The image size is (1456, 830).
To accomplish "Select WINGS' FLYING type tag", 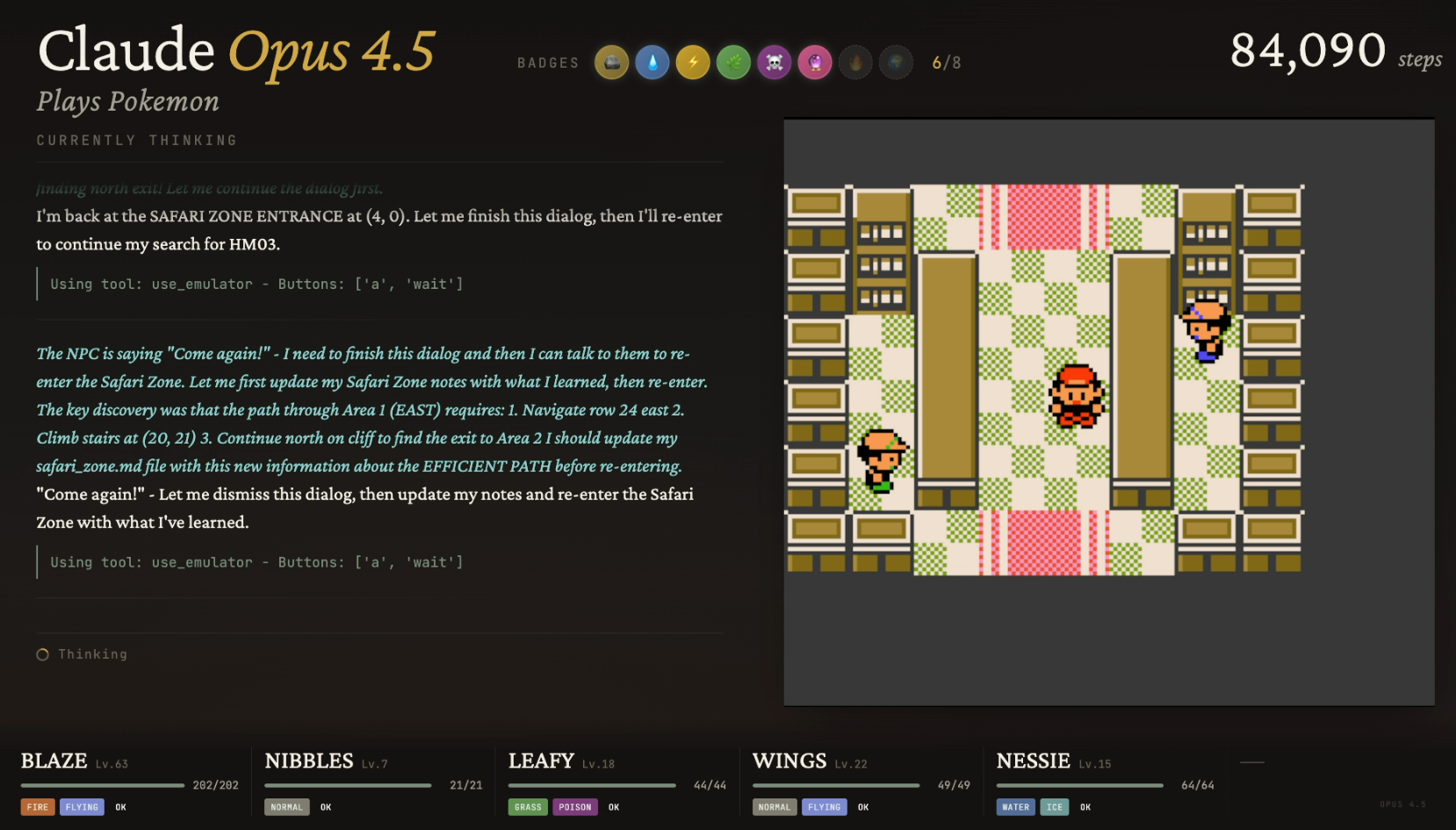I will [825, 807].
